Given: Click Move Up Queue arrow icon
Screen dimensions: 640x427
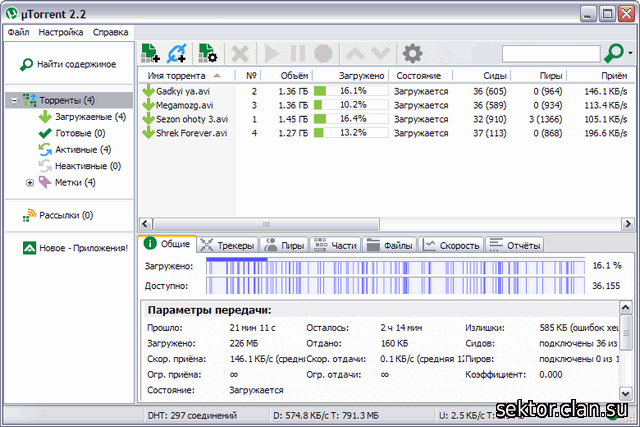Looking at the screenshot, I should (x=355, y=53).
